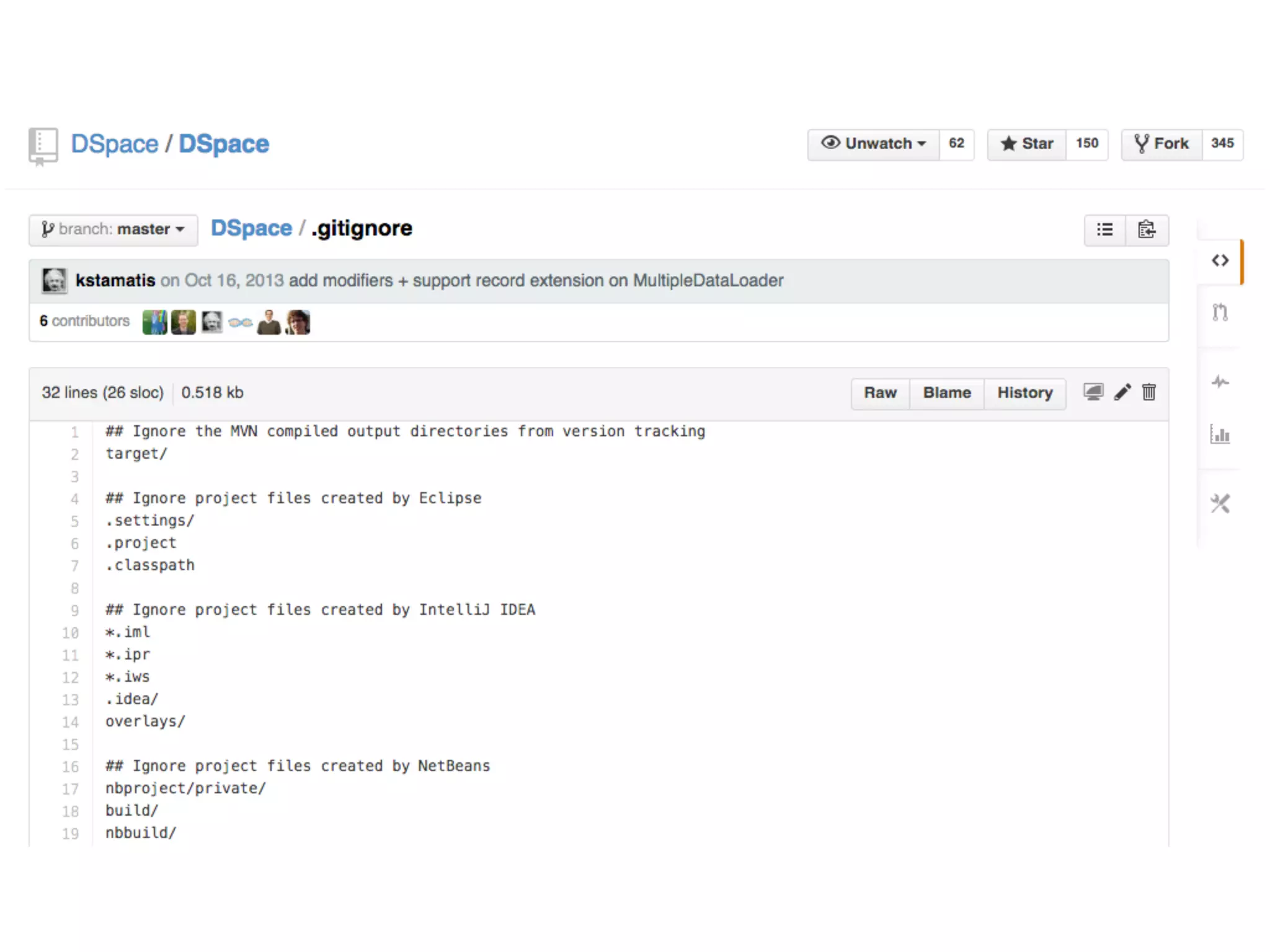The image size is (1270, 952).
Task: Click the Blame button
Action: (946, 393)
